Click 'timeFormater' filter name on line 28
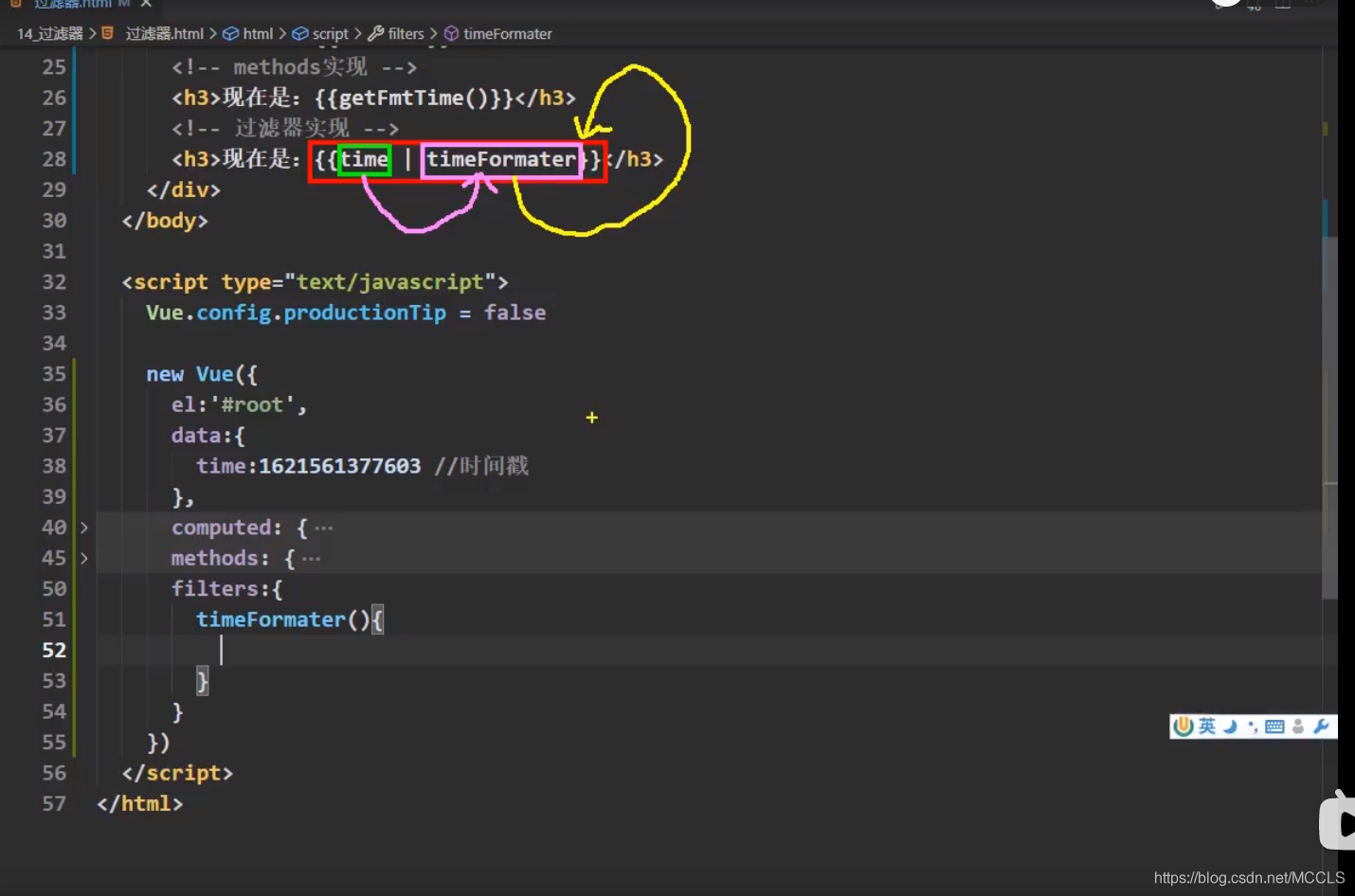1355x896 pixels. pos(501,159)
